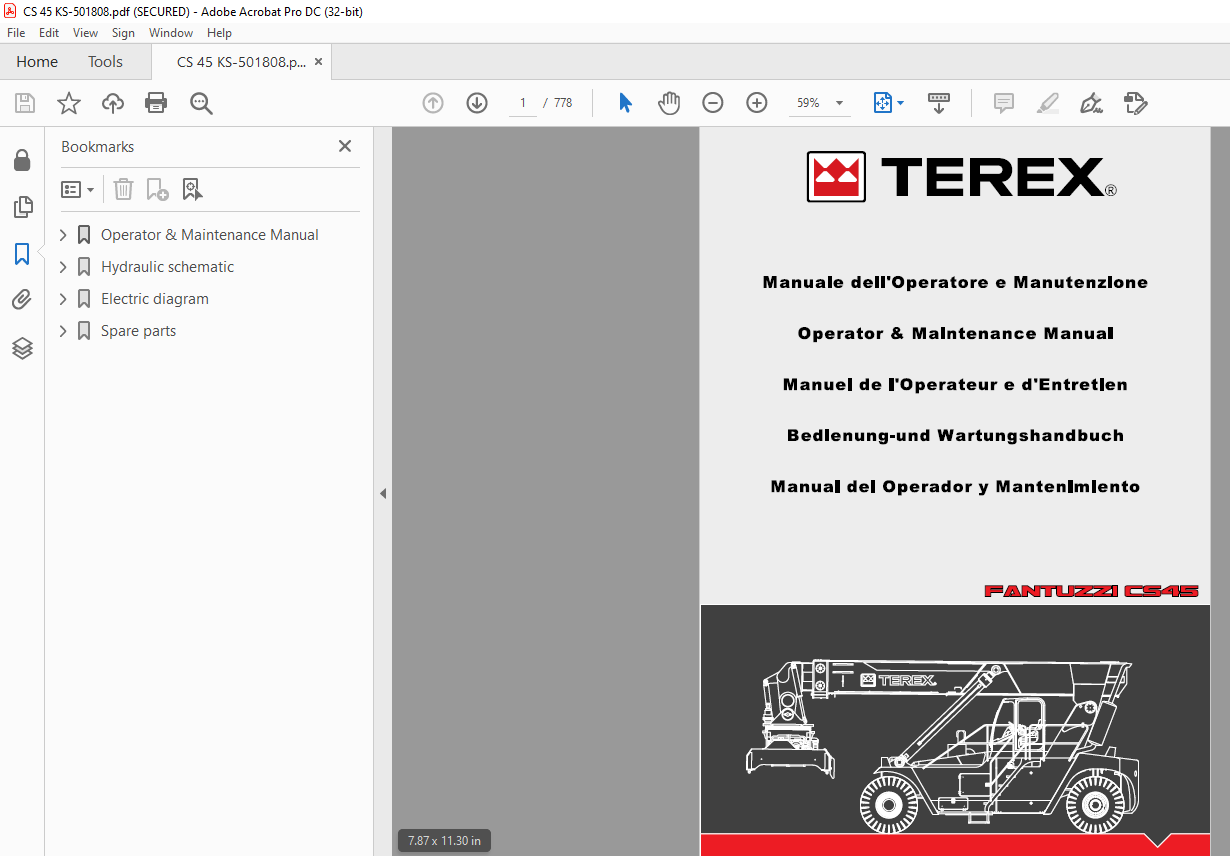Screen dimensions: 1230x856
Task: Click the page number input field
Action: (522, 103)
